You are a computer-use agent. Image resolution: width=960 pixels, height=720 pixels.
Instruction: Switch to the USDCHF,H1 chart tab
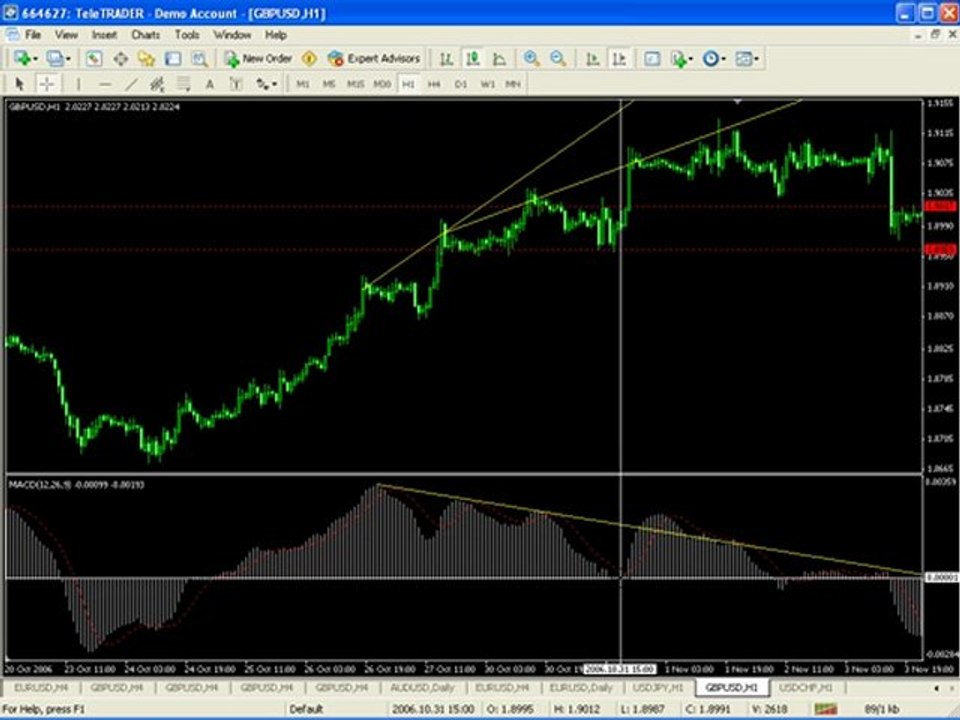[806, 688]
